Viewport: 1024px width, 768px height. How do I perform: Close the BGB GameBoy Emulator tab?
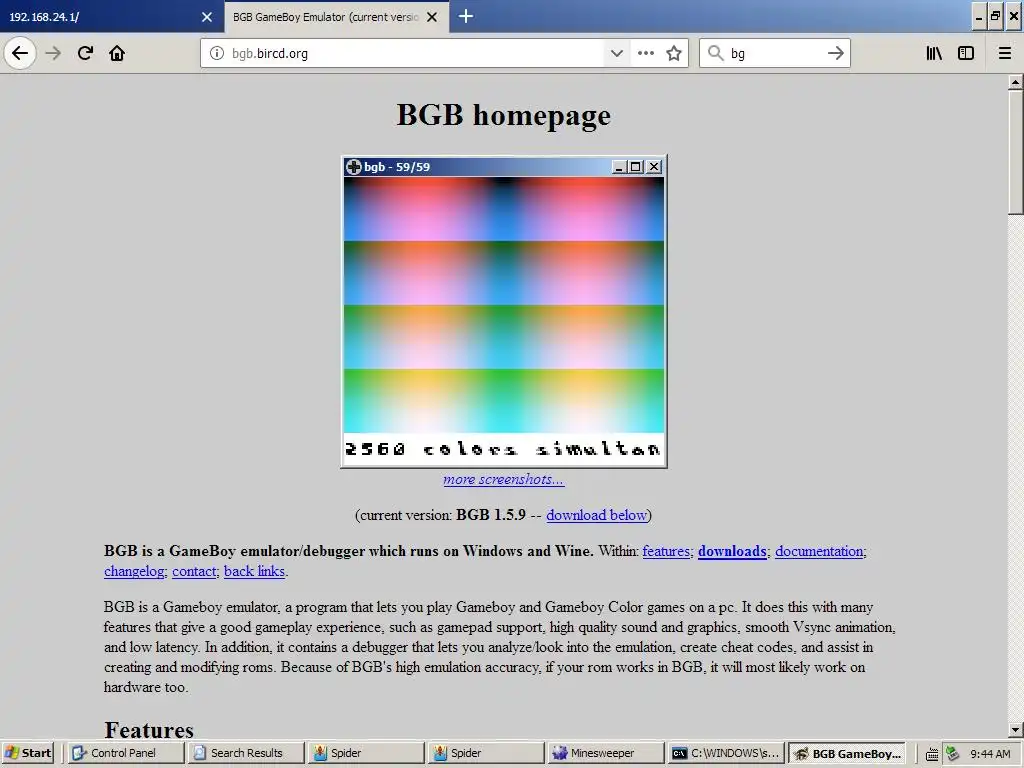432,17
